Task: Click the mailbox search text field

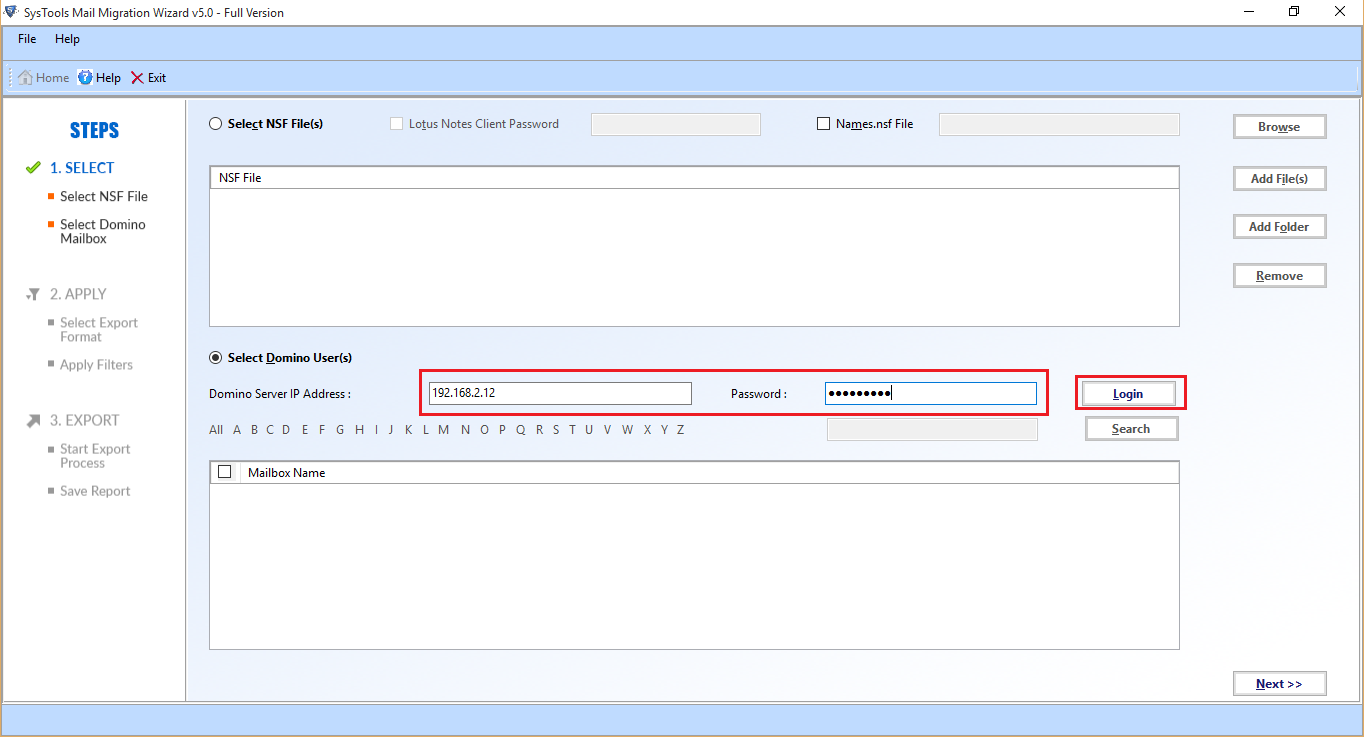Action: pyautogui.click(x=932, y=429)
